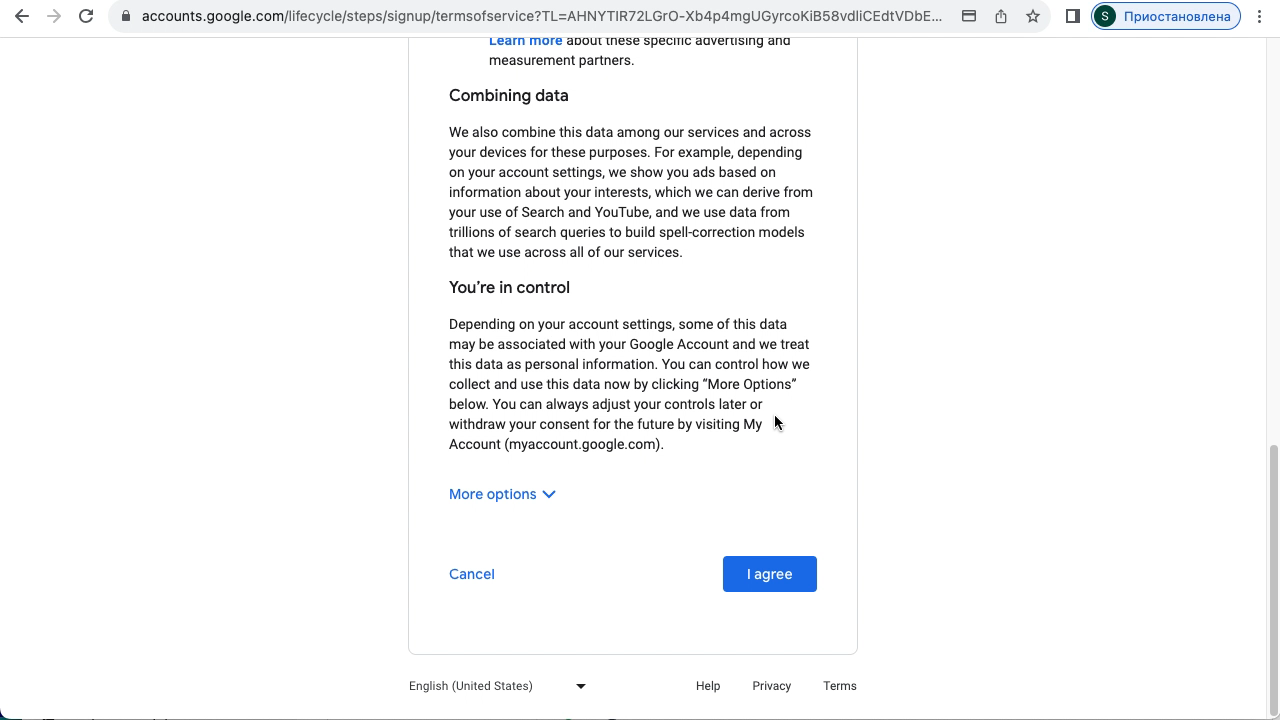Viewport: 1280px width, 720px height.
Task: View site information via the lock icon
Action: 126,16
